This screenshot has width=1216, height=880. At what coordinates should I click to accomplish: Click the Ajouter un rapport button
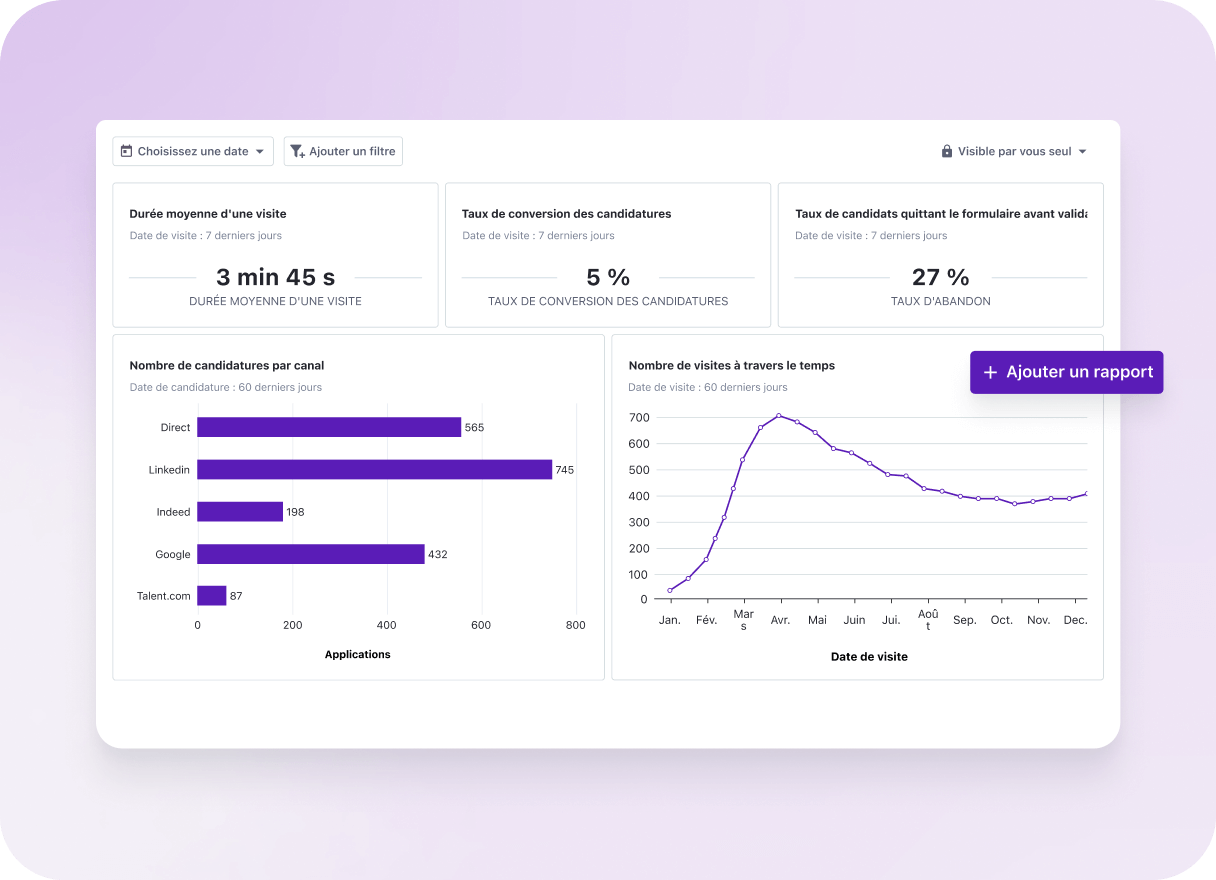click(x=1066, y=372)
